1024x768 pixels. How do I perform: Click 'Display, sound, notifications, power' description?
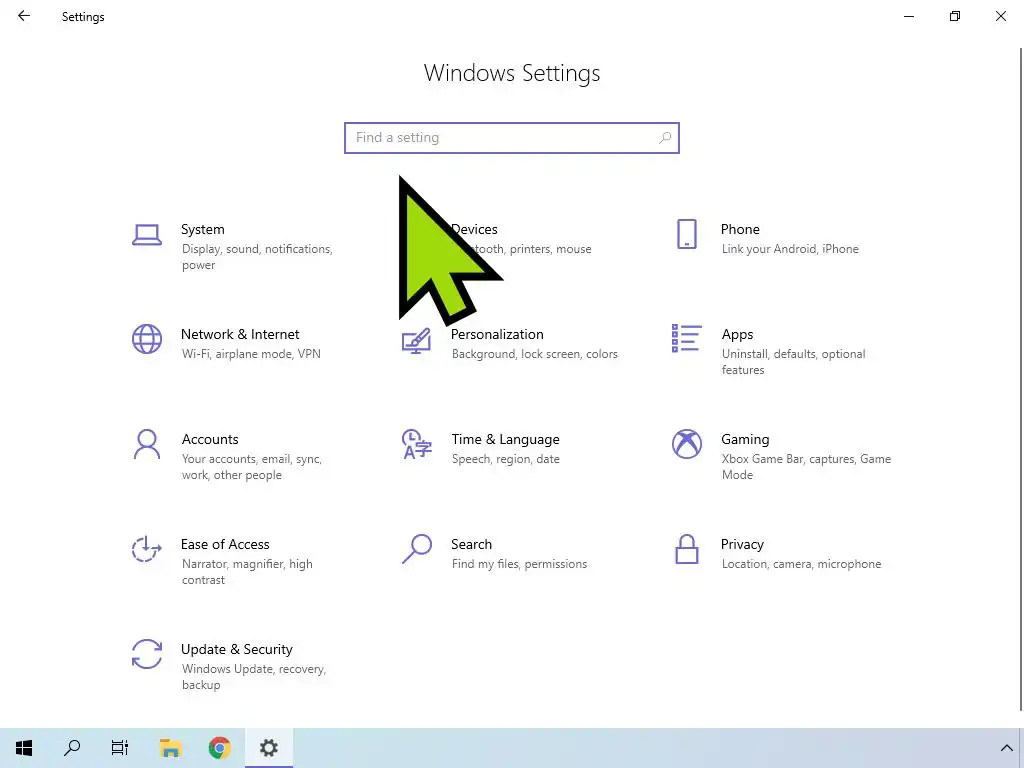point(257,257)
